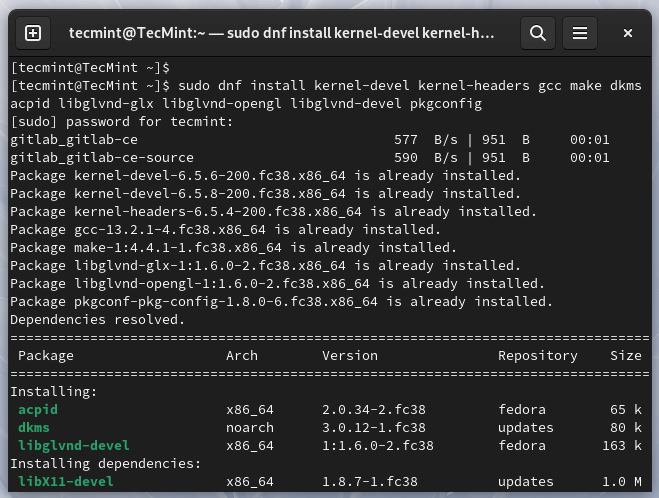Viewport: 659px width, 498px height.
Task: Click the terminal window title text
Action: click(x=281, y=33)
